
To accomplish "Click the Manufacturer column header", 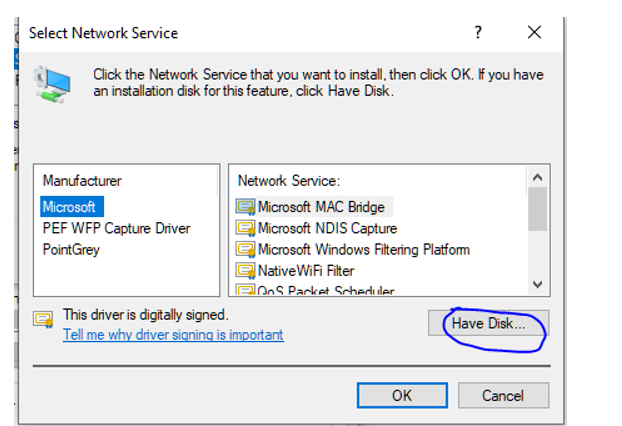I will pos(126,180).
